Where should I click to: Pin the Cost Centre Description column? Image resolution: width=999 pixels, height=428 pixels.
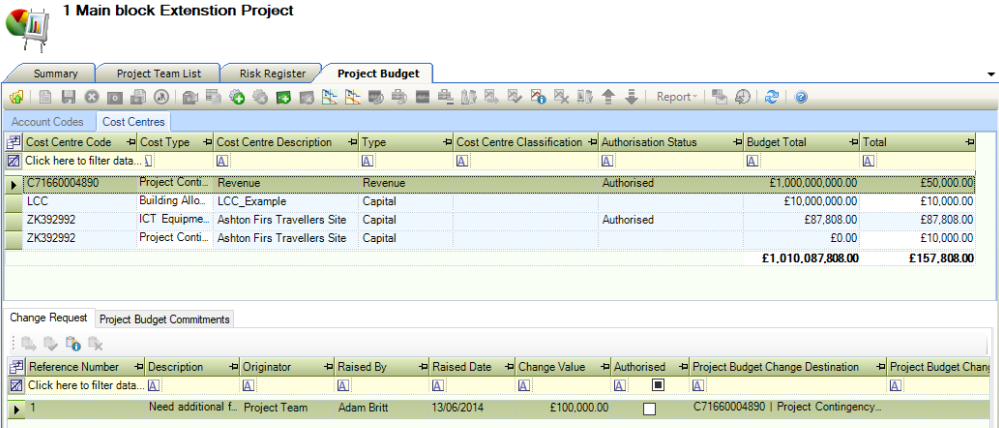pos(348,142)
